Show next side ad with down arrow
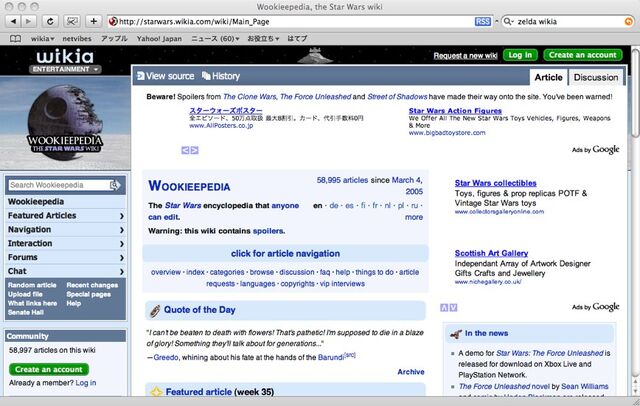The width and height of the screenshot is (640, 406). [x=453, y=308]
